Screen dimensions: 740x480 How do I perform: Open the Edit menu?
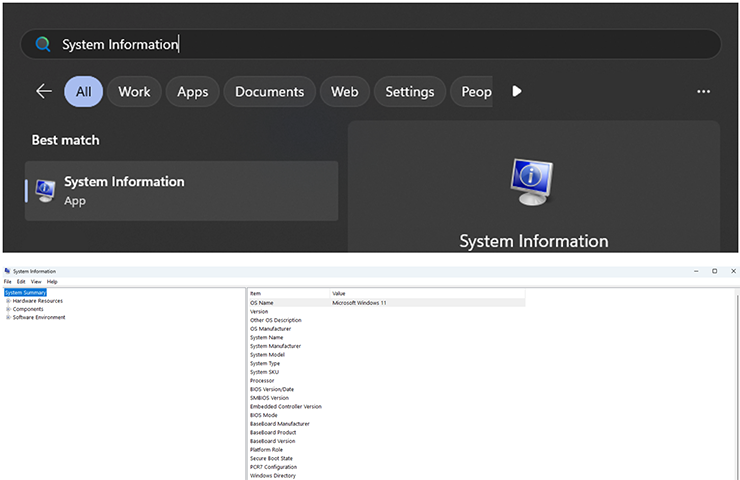pyautogui.click(x=21, y=281)
